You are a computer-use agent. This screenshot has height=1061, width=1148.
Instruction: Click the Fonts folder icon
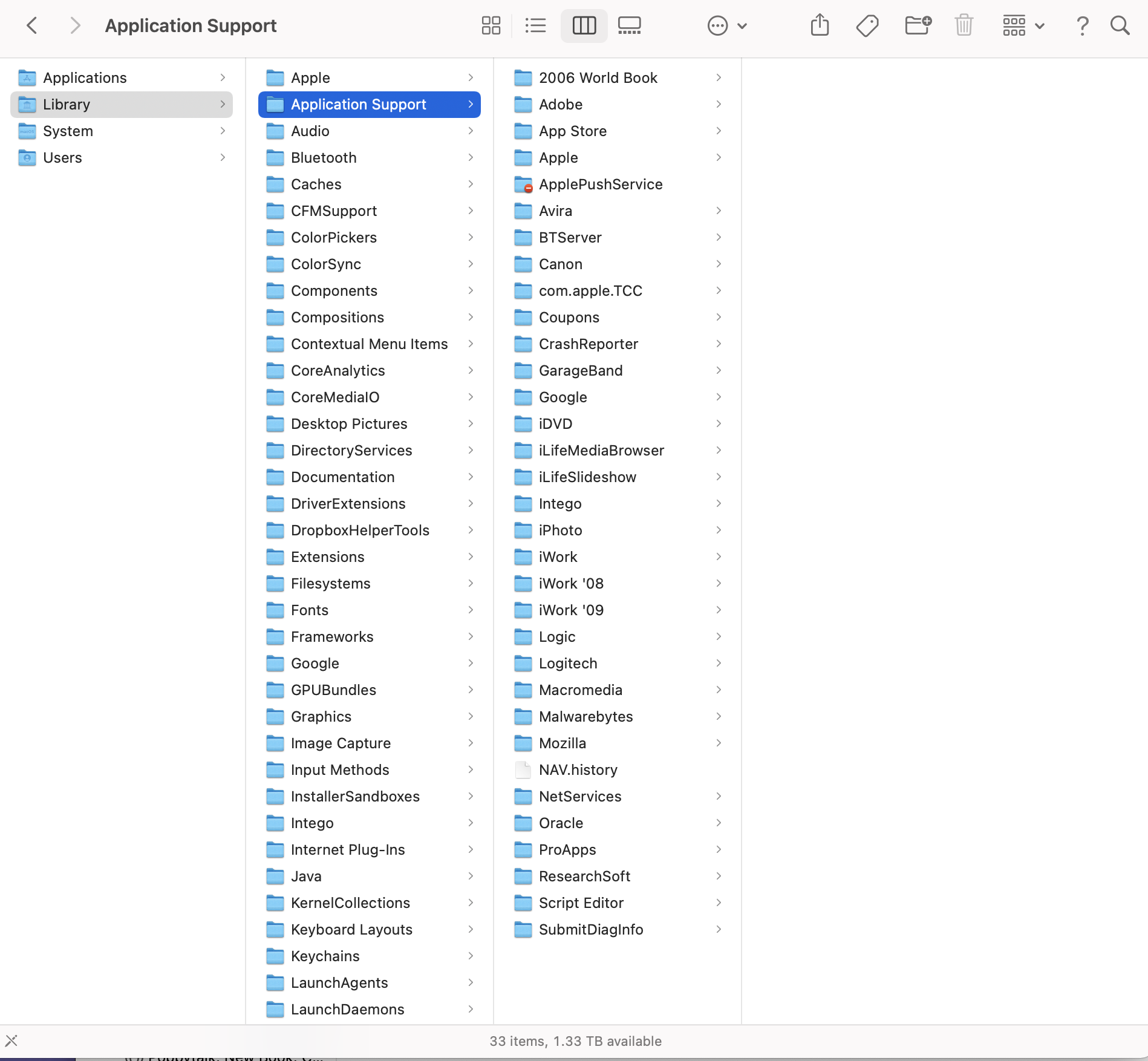click(x=275, y=610)
